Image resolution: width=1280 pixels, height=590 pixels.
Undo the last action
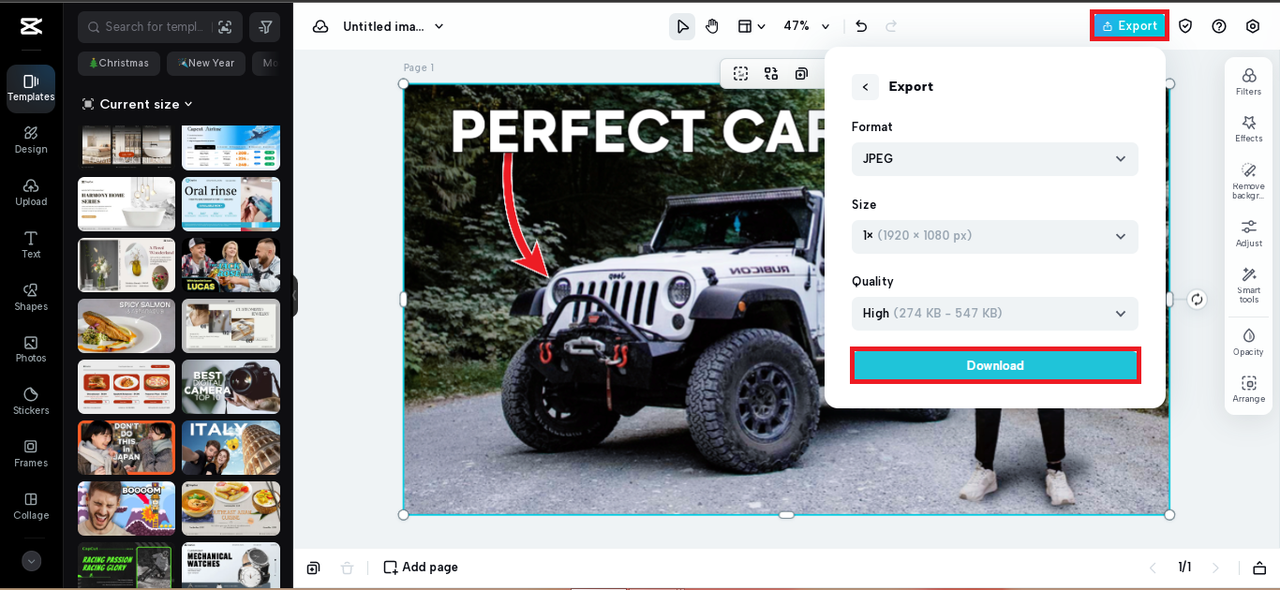coord(861,27)
